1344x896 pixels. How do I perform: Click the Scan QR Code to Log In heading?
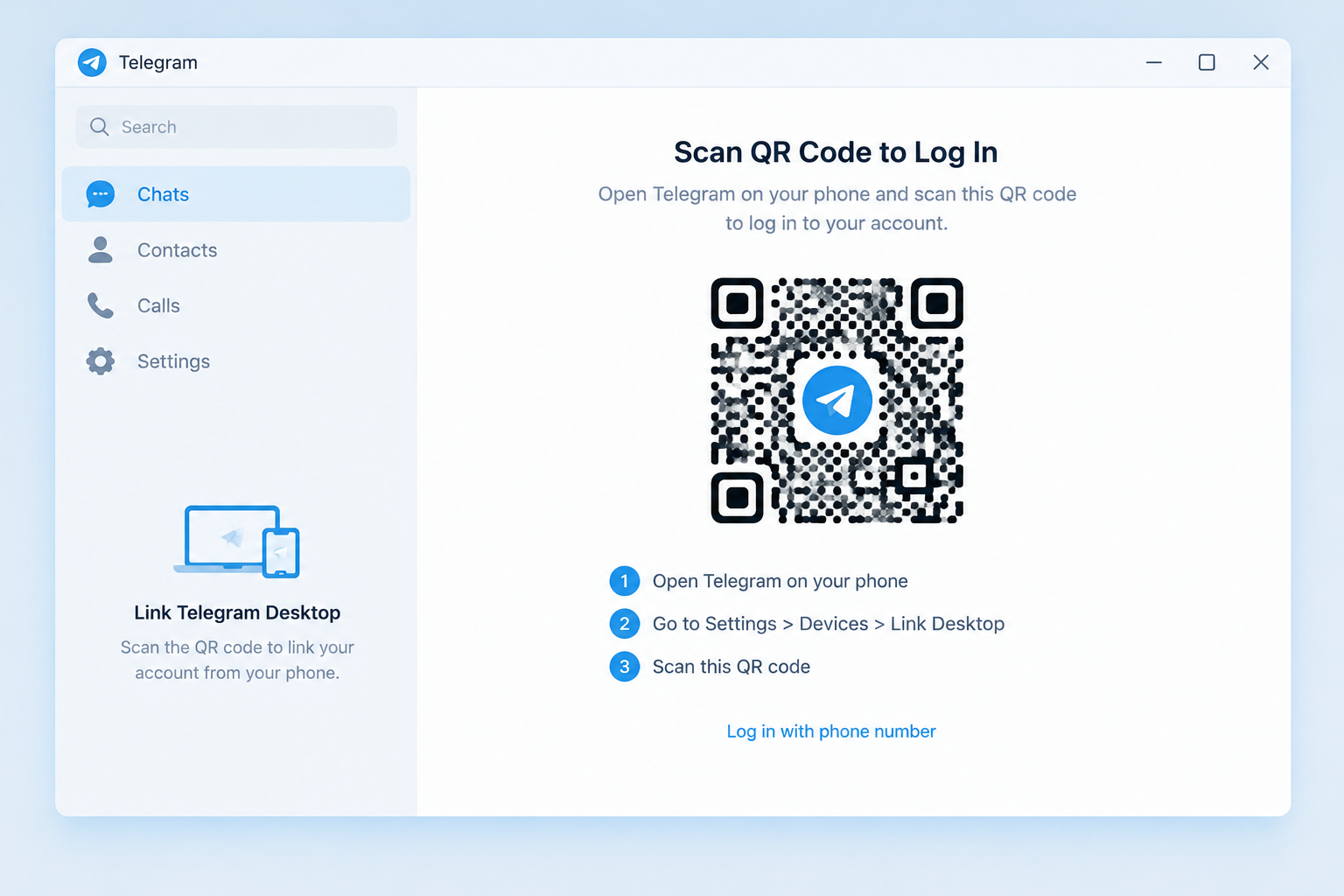pyautogui.click(x=836, y=152)
